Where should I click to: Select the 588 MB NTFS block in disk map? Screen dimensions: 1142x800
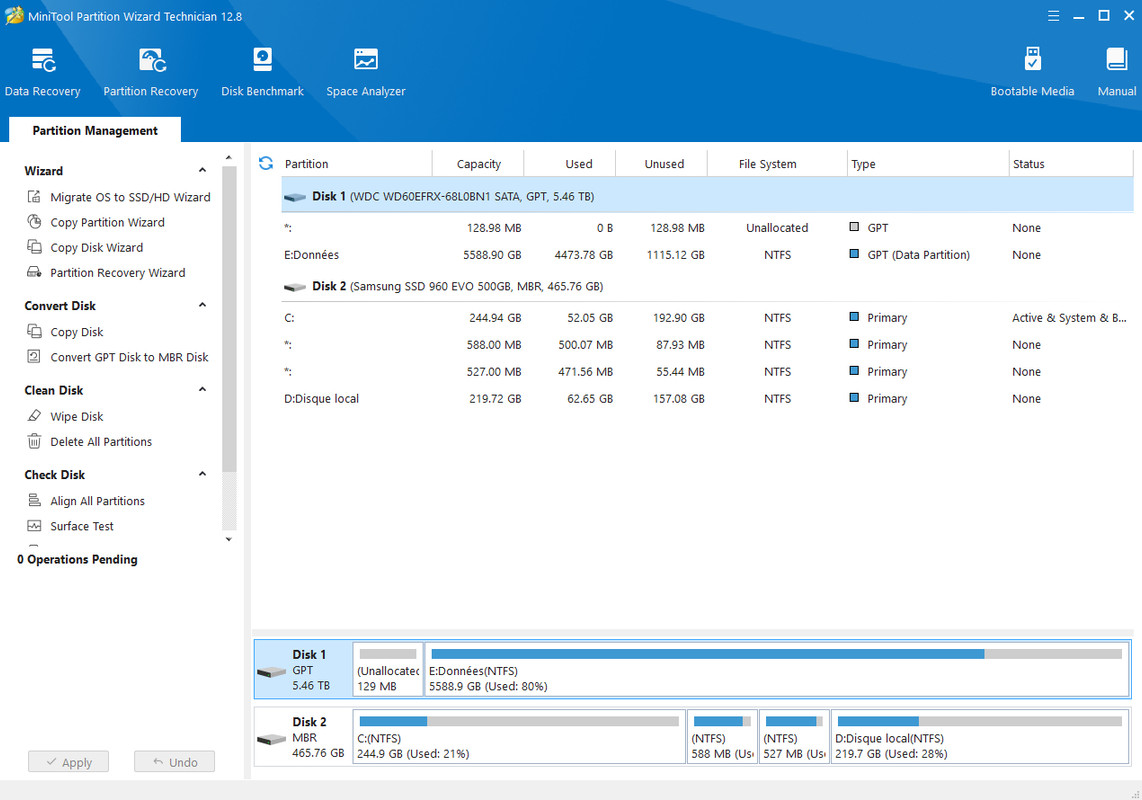(722, 737)
